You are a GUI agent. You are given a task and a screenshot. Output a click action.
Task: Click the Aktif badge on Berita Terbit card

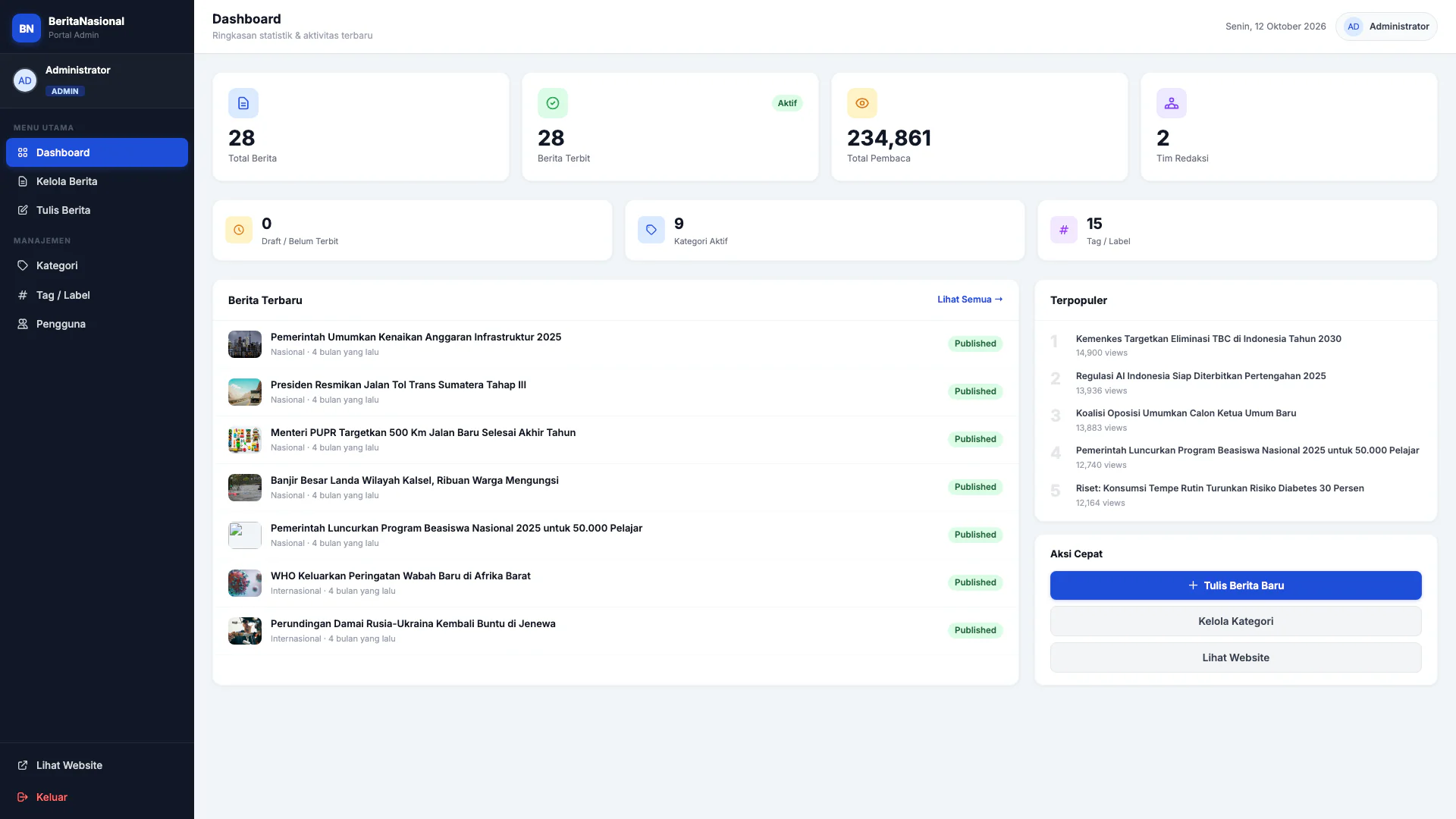point(787,103)
